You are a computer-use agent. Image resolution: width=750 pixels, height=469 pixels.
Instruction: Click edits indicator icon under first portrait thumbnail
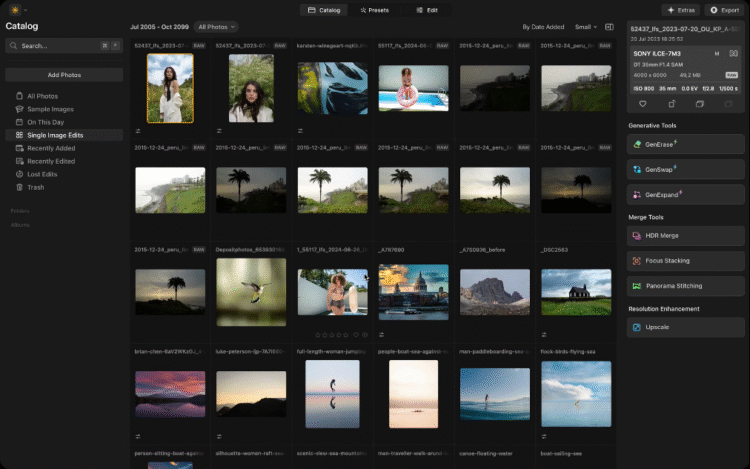(x=138, y=131)
